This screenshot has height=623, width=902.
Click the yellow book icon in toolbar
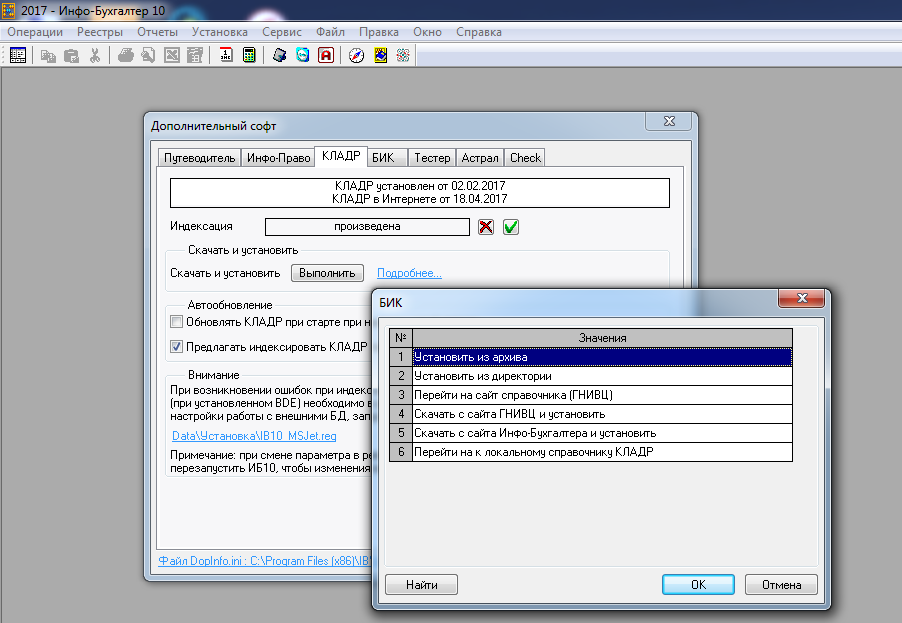(x=380, y=55)
